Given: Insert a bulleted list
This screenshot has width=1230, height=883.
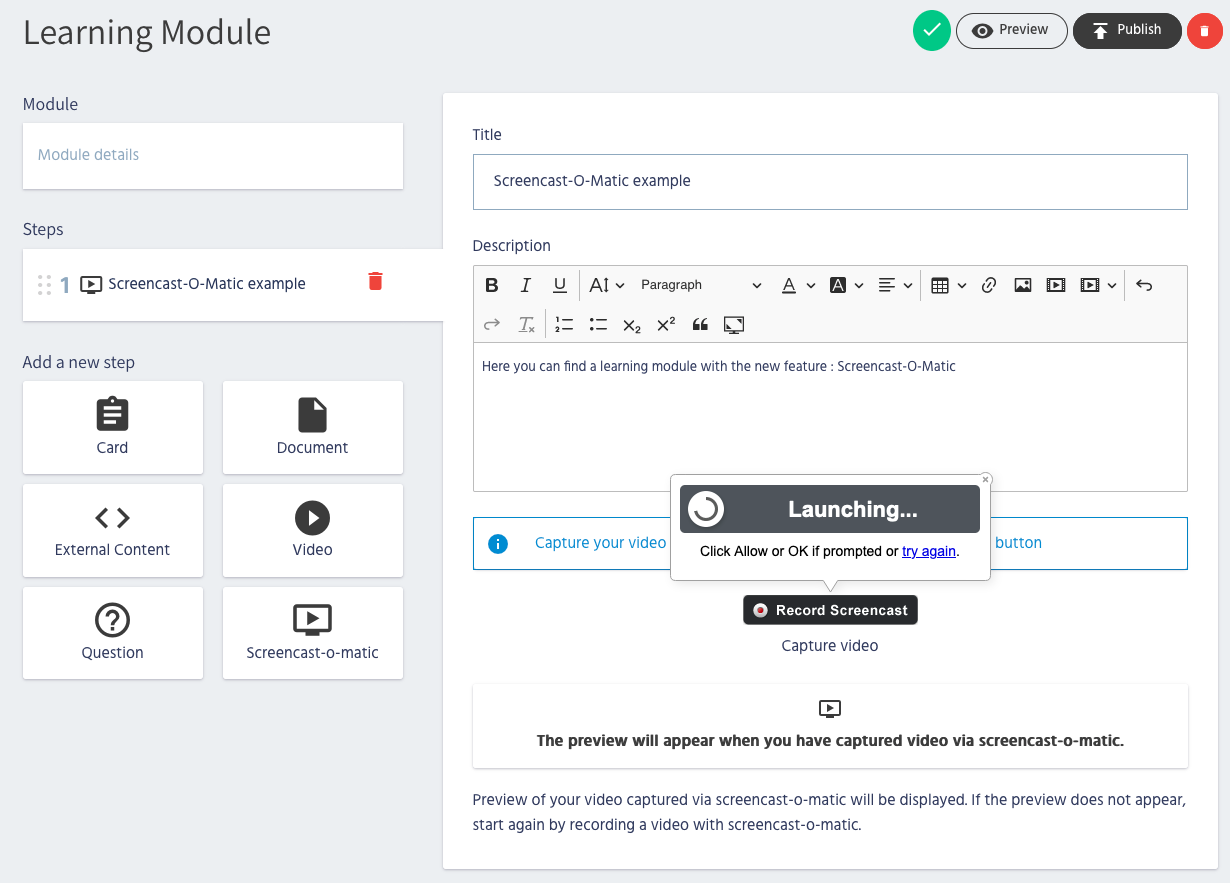Looking at the screenshot, I should (x=598, y=325).
